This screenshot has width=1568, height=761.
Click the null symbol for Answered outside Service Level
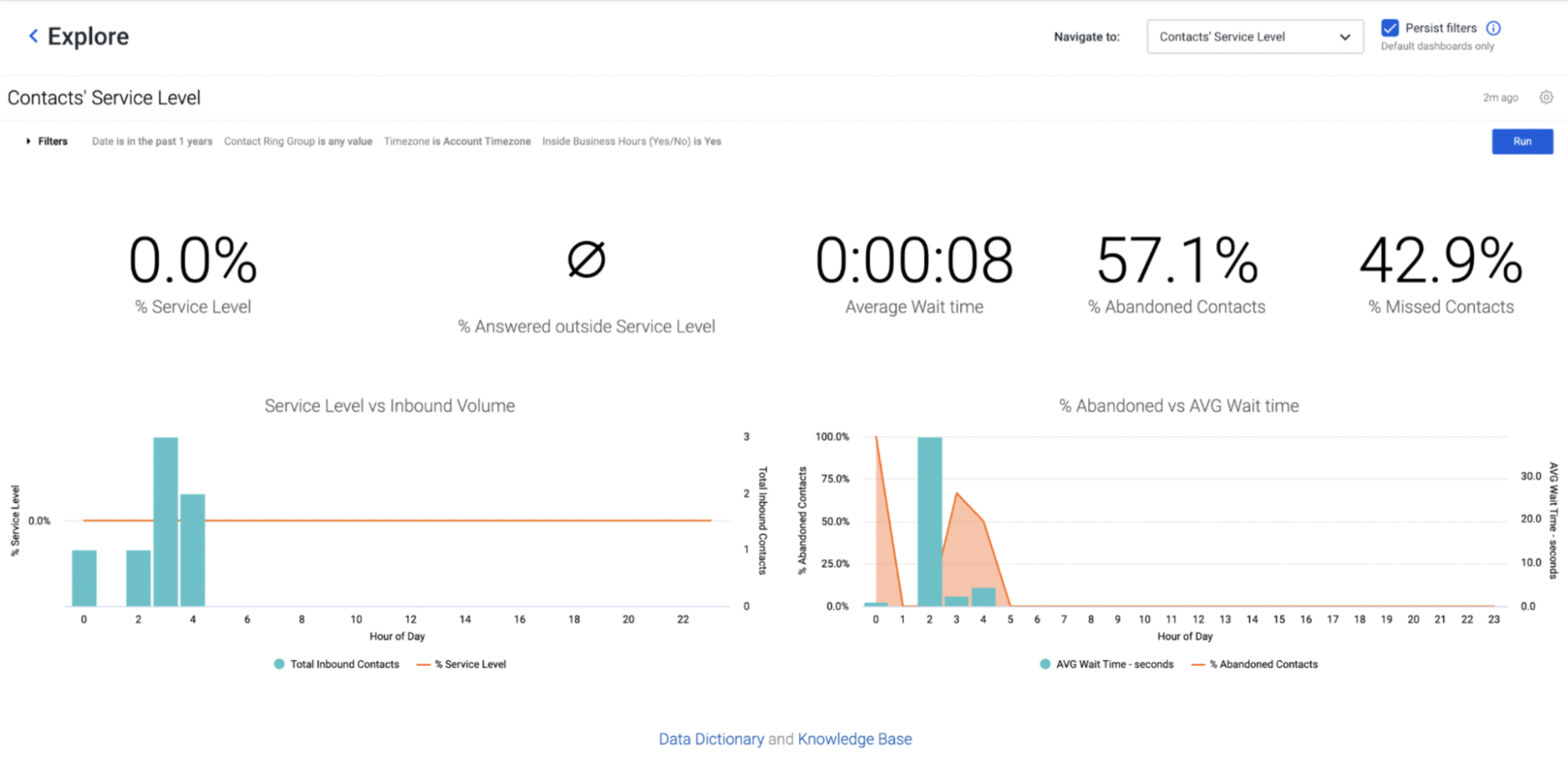click(x=587, y=259)
